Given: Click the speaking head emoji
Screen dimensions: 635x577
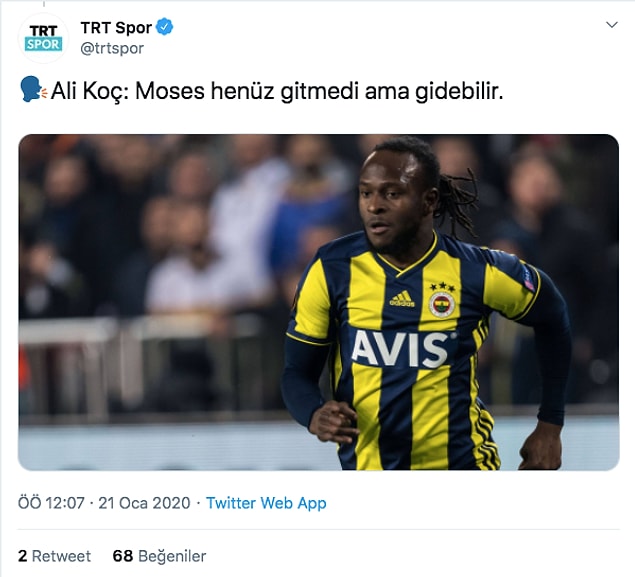Looking at the screenshot, I should coord(34,89).
